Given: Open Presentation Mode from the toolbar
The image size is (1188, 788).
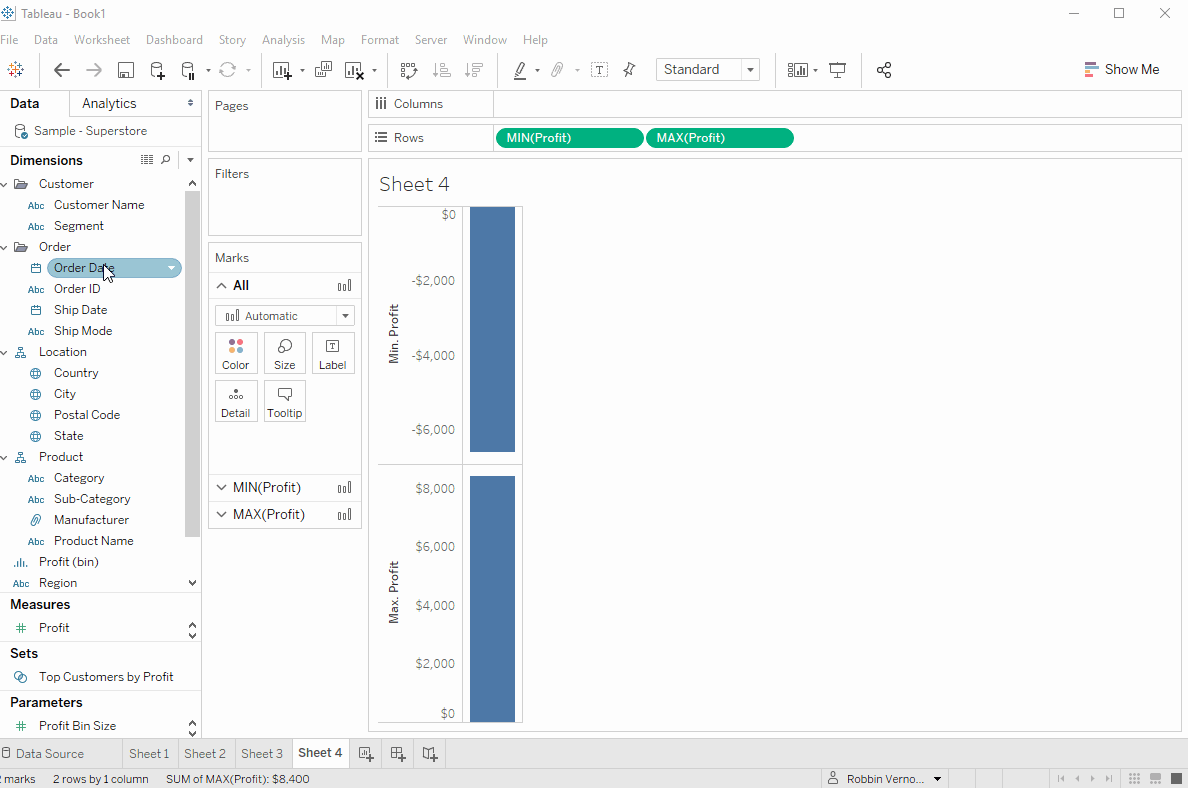Looking at the screenshot, I should (x=837, y=70).
